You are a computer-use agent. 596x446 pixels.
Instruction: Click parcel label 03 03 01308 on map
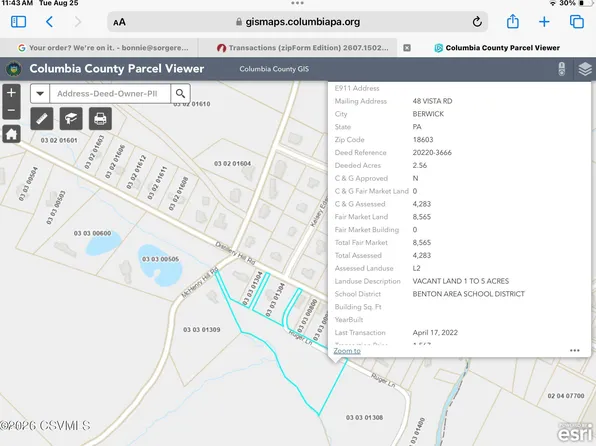(x=364, y=417)
